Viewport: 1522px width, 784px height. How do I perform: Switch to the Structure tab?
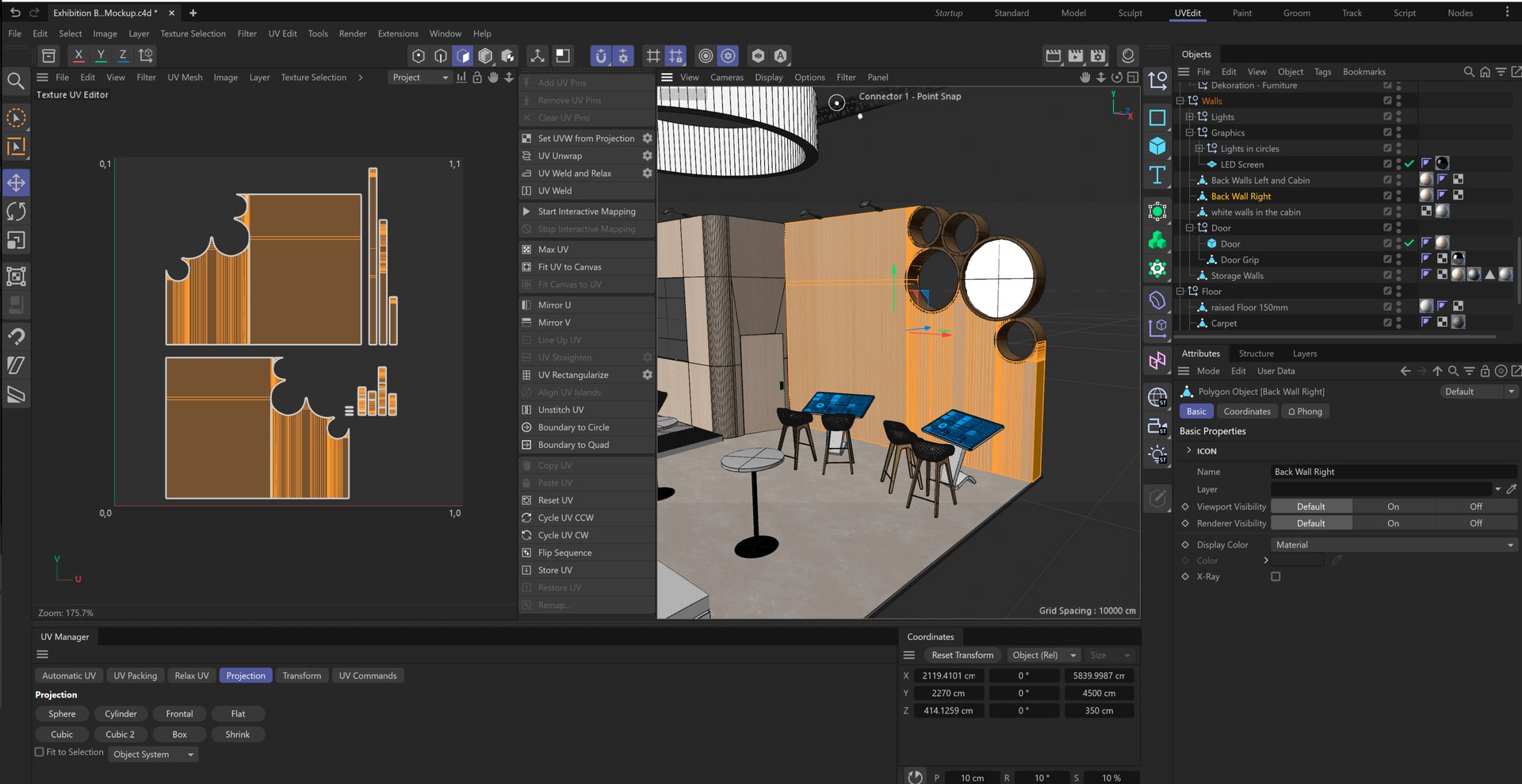(x=1256, y=354)
